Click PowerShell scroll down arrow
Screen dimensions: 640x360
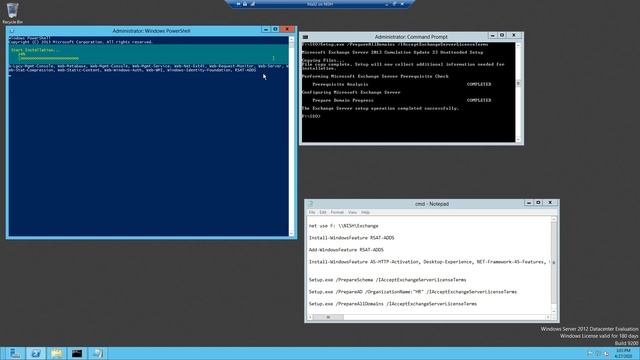point(291,234)
